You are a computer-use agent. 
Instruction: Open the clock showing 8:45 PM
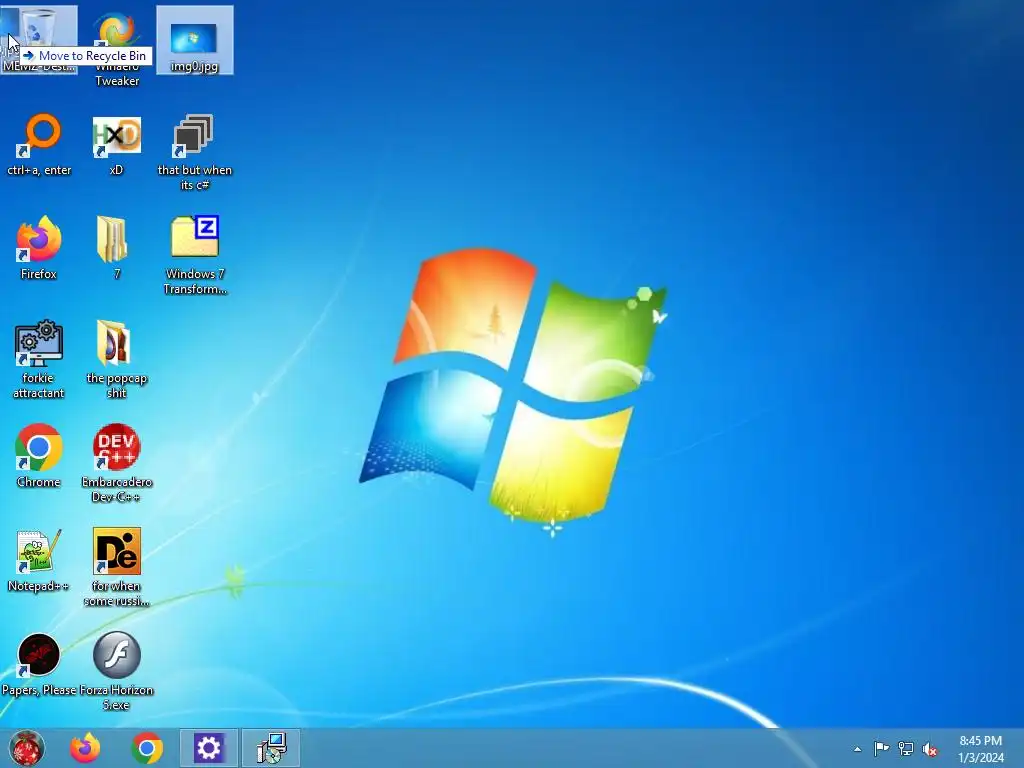981,749
